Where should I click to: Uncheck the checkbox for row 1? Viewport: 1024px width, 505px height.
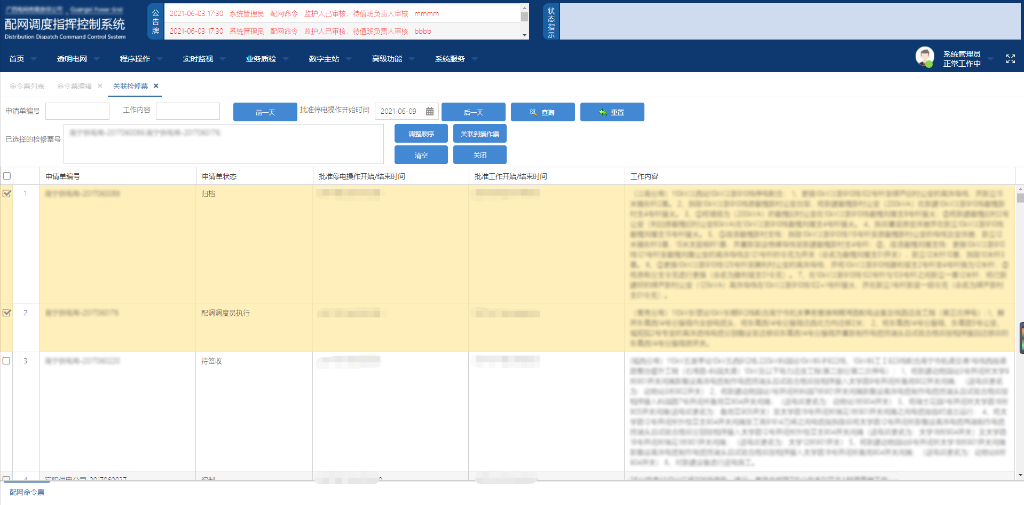click(x=8, y=194)
